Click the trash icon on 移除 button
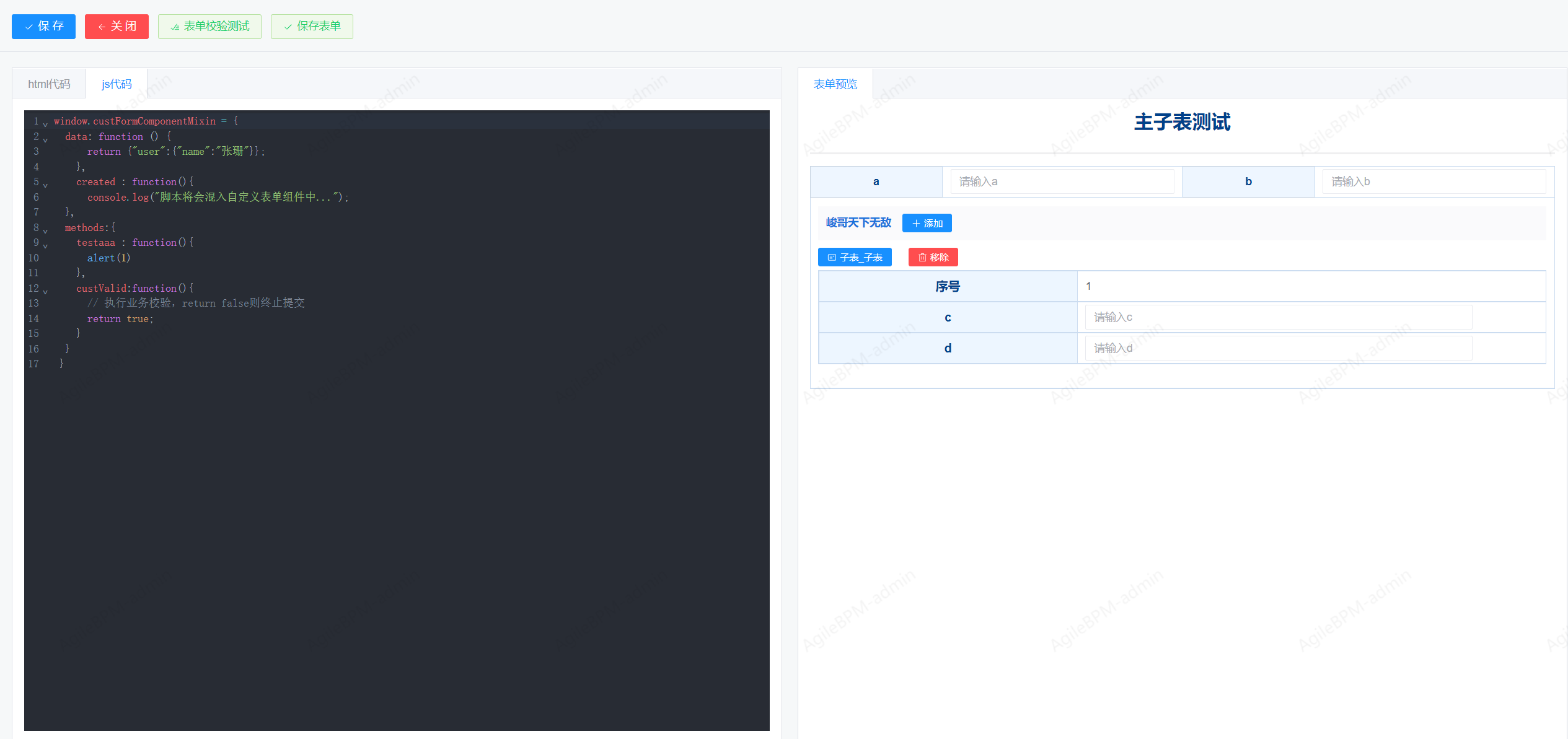Viewport: 1568px width, 739px height. click(922, 257)
